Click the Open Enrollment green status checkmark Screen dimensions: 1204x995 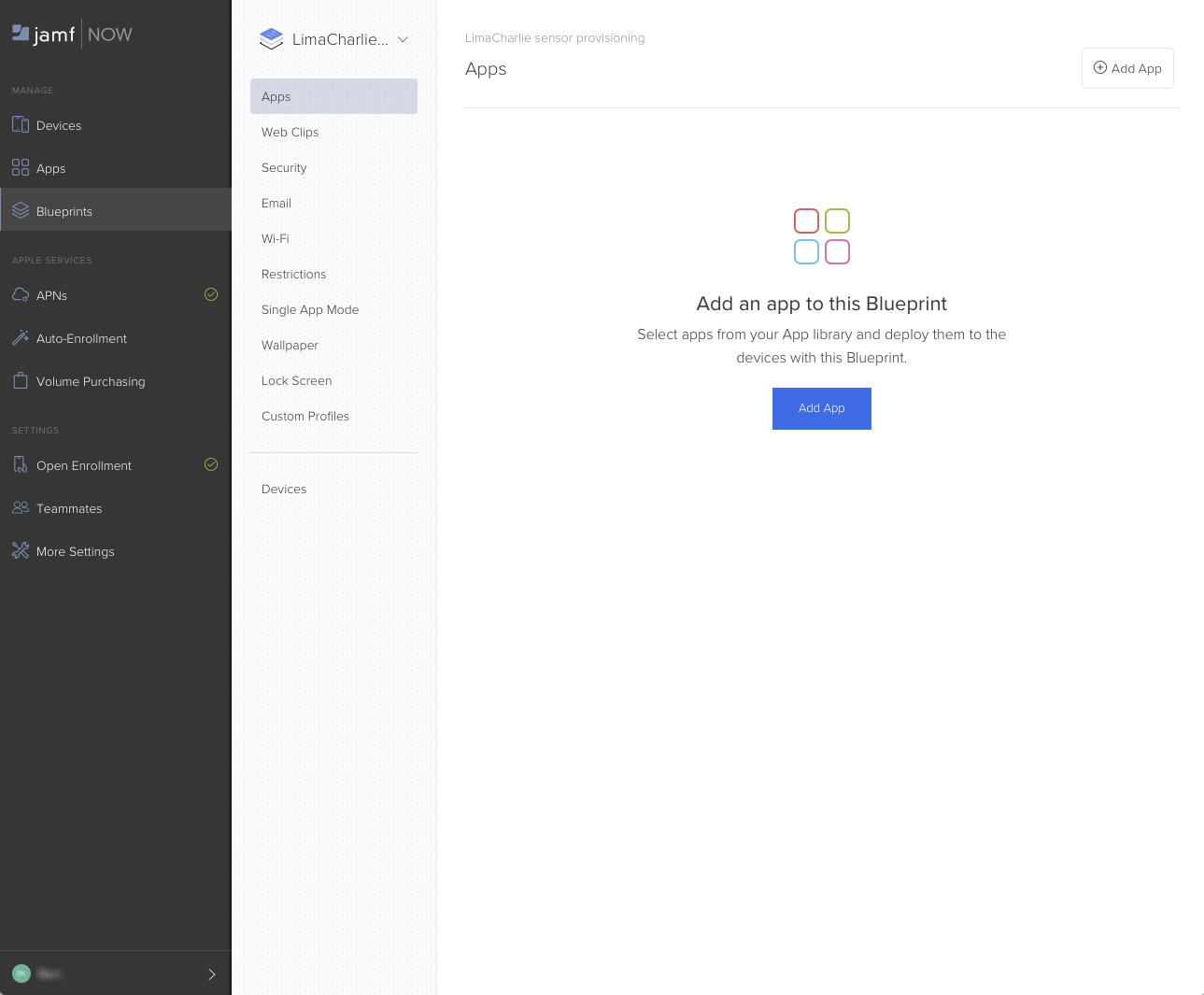(x=211, y=464)
